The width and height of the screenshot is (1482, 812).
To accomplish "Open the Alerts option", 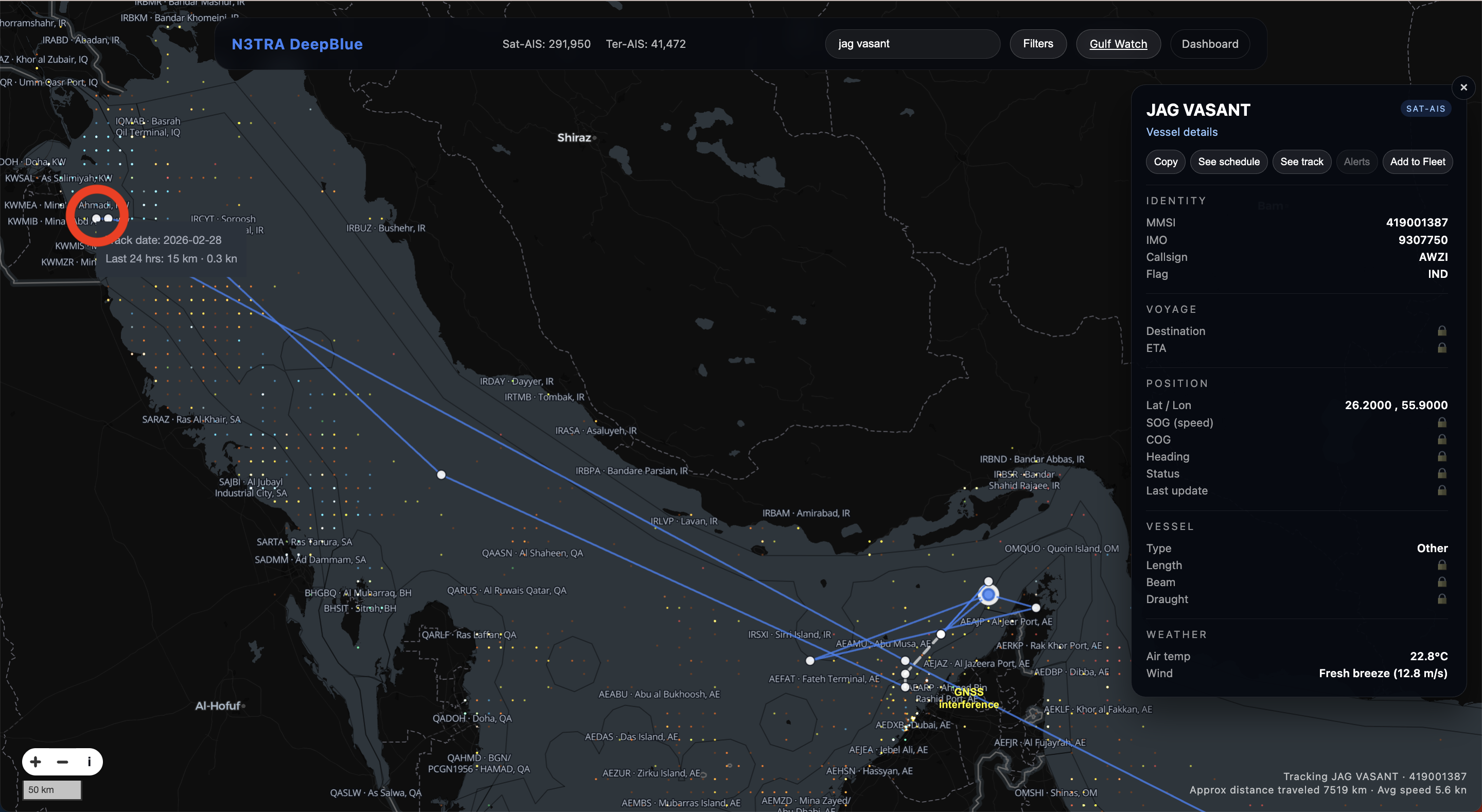I will coord(1356,162).
